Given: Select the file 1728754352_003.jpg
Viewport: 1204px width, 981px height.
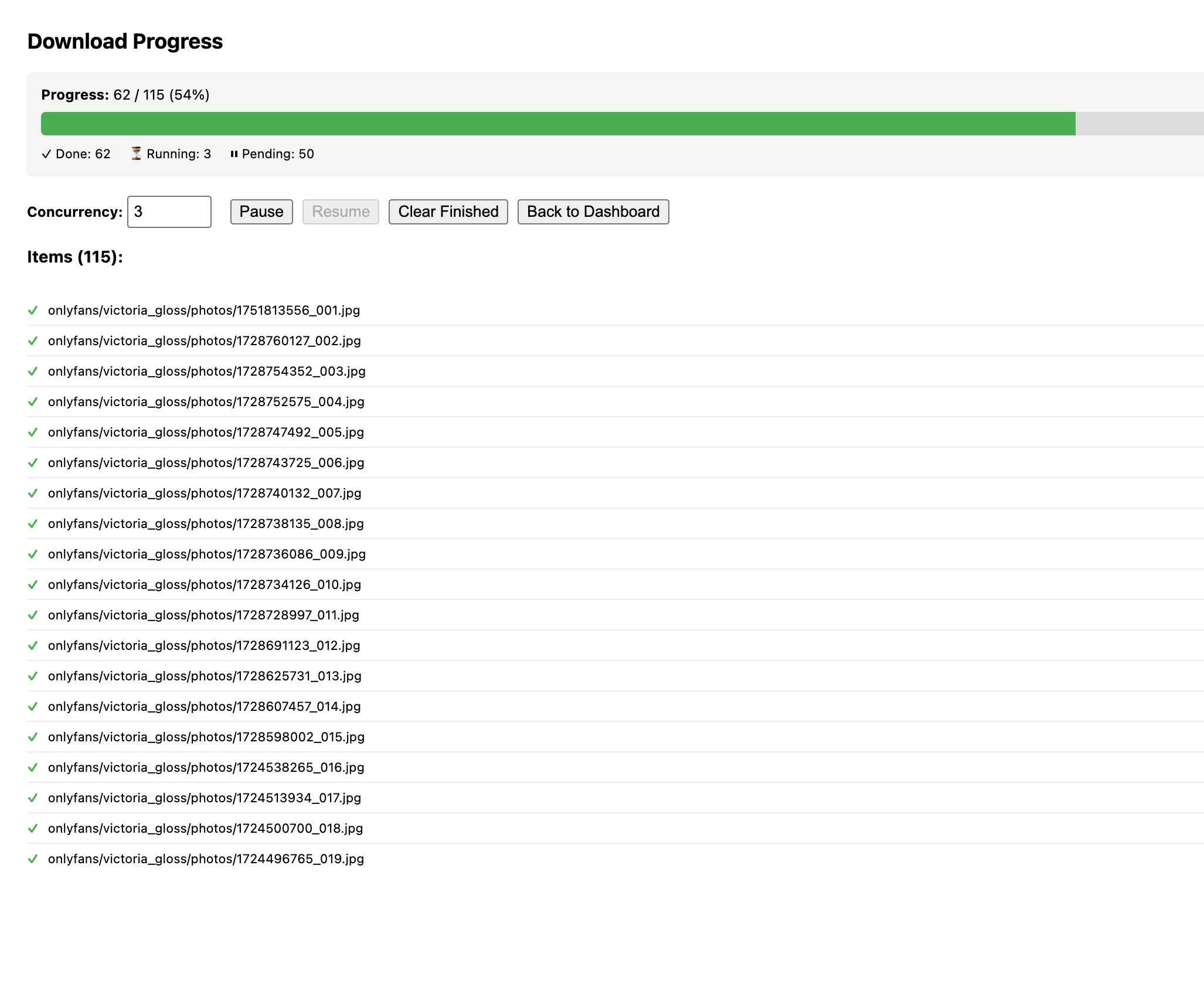Looking at the screenshot, I should [206, 371].
